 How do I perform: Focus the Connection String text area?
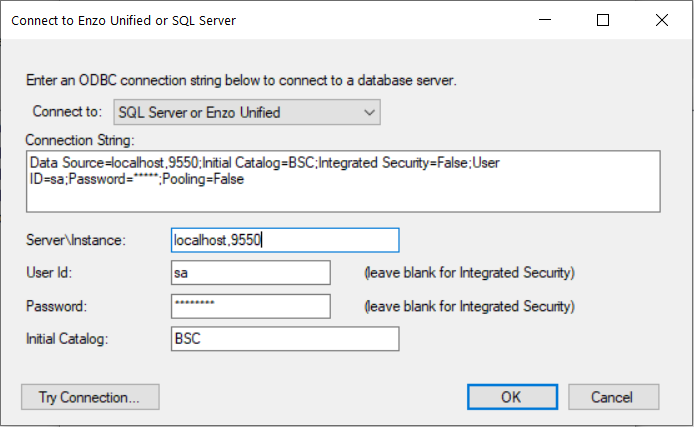tap(343, 181)
